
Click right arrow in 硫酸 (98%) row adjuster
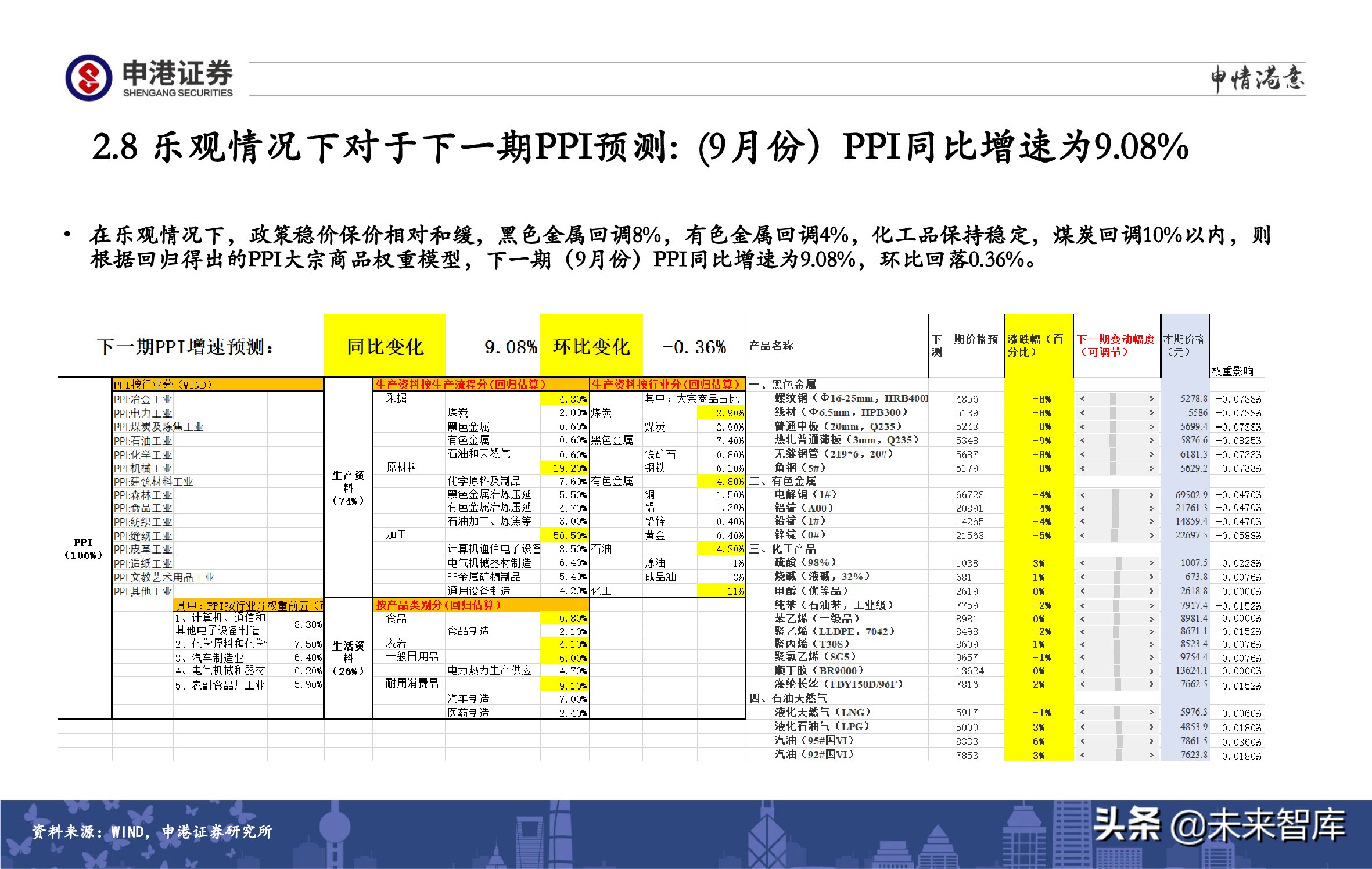pyautogui.click(x=1151, y=563)
